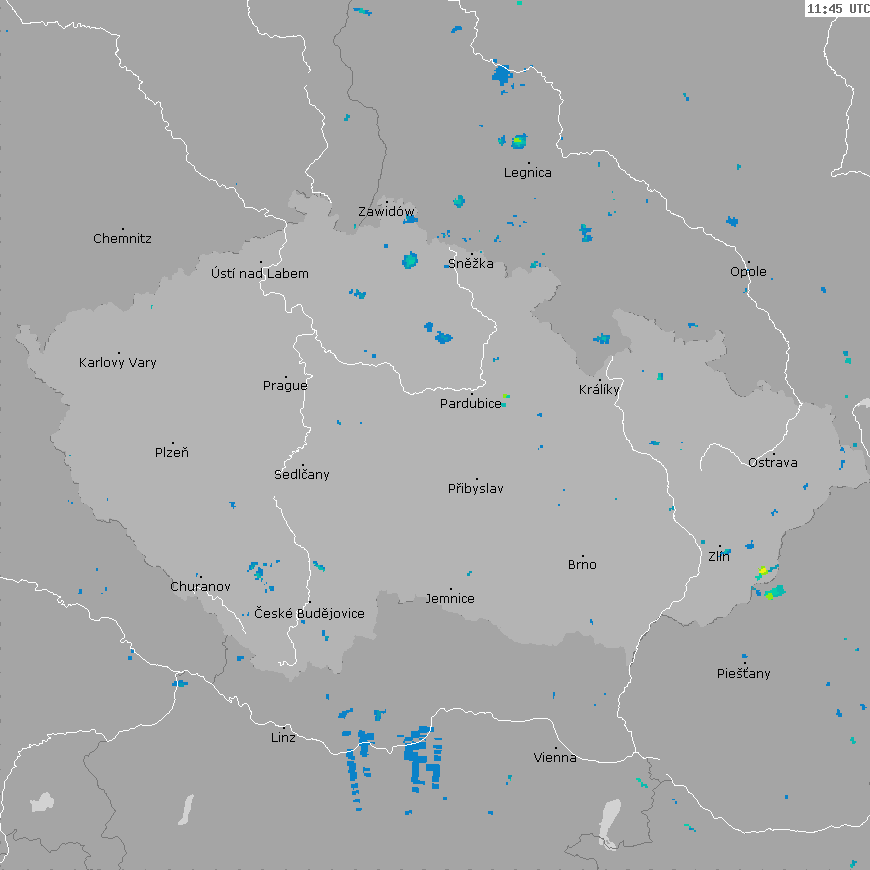Select the Pardubice map label

[x=470, y=404]
